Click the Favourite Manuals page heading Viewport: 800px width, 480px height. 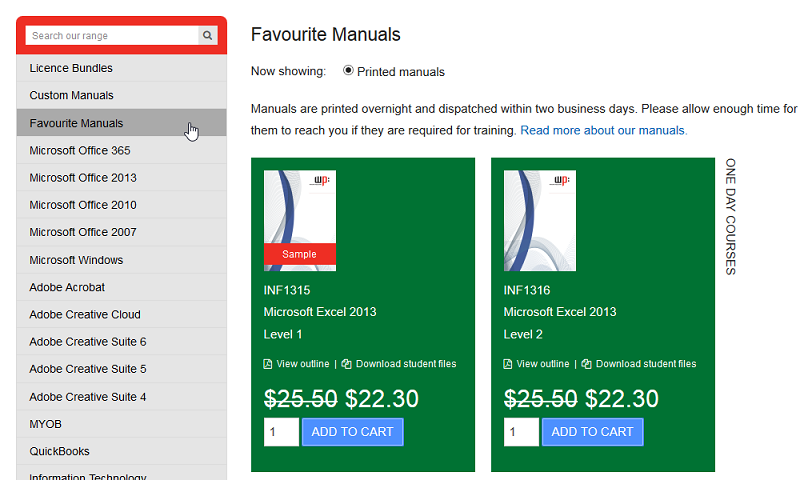coord(326,35)
